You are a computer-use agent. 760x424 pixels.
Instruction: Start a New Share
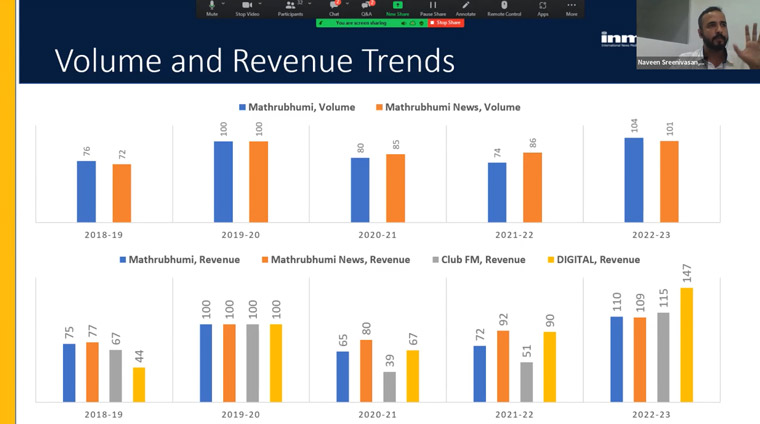(x=397, y=8)
